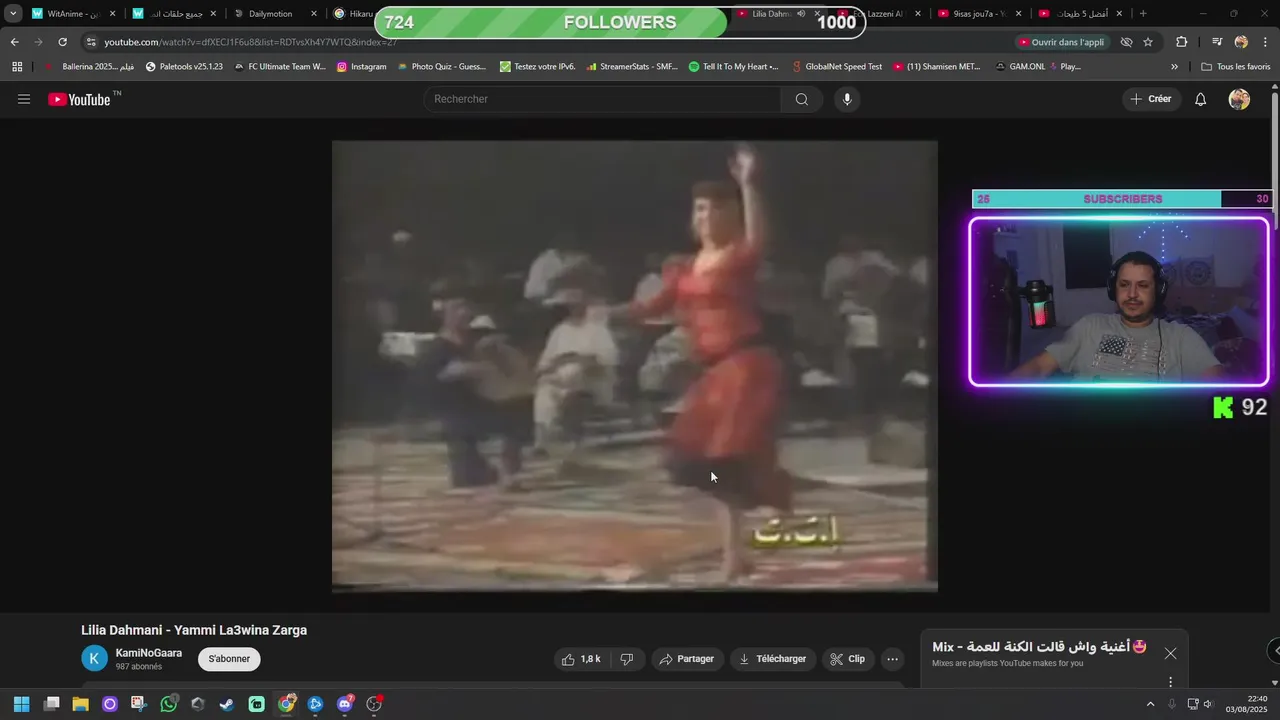Open the FC Ultimate Team W... bookmark
Screen dimensions: 1280x720
[279, 67]
